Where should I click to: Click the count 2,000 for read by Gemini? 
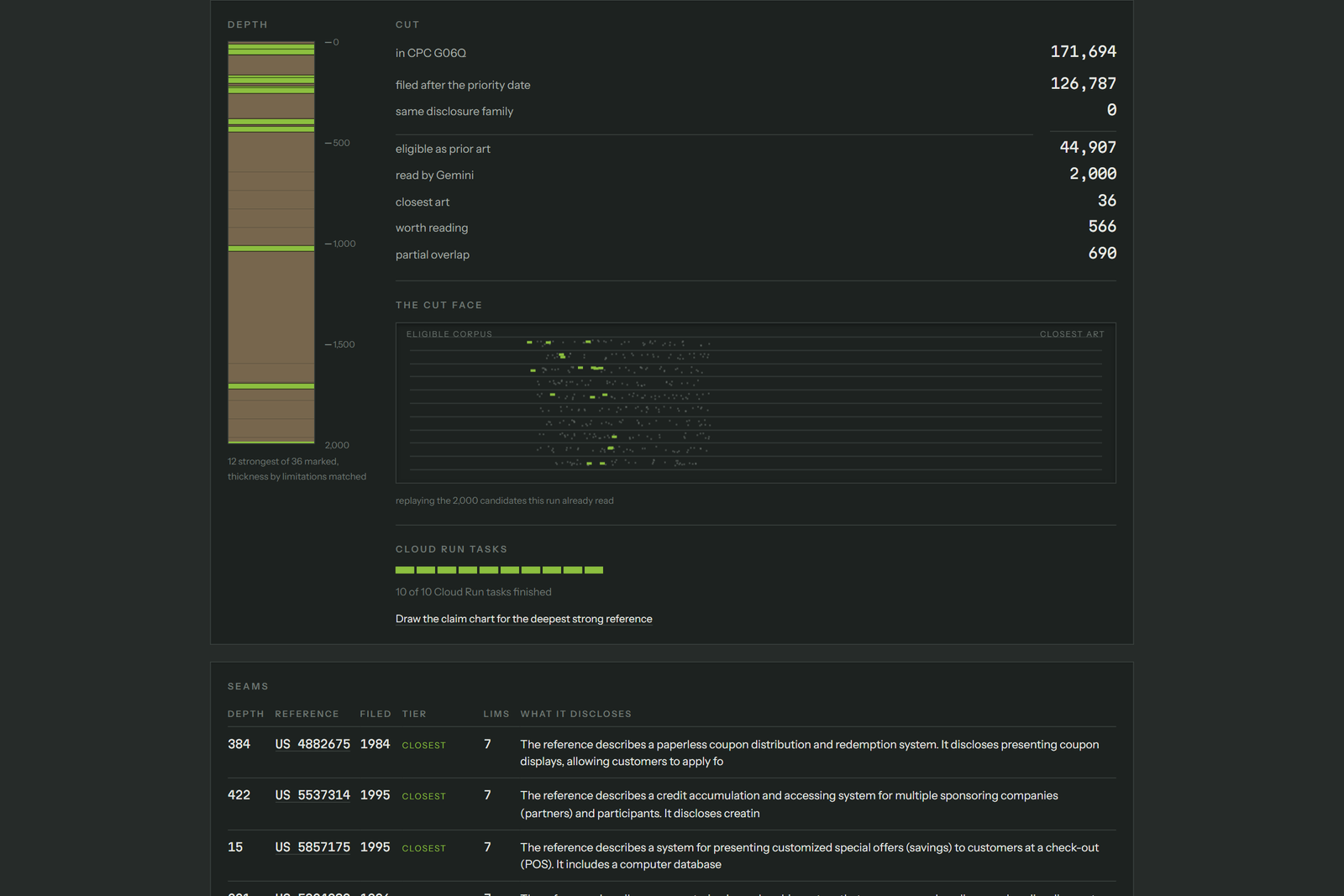[1093, 174]
